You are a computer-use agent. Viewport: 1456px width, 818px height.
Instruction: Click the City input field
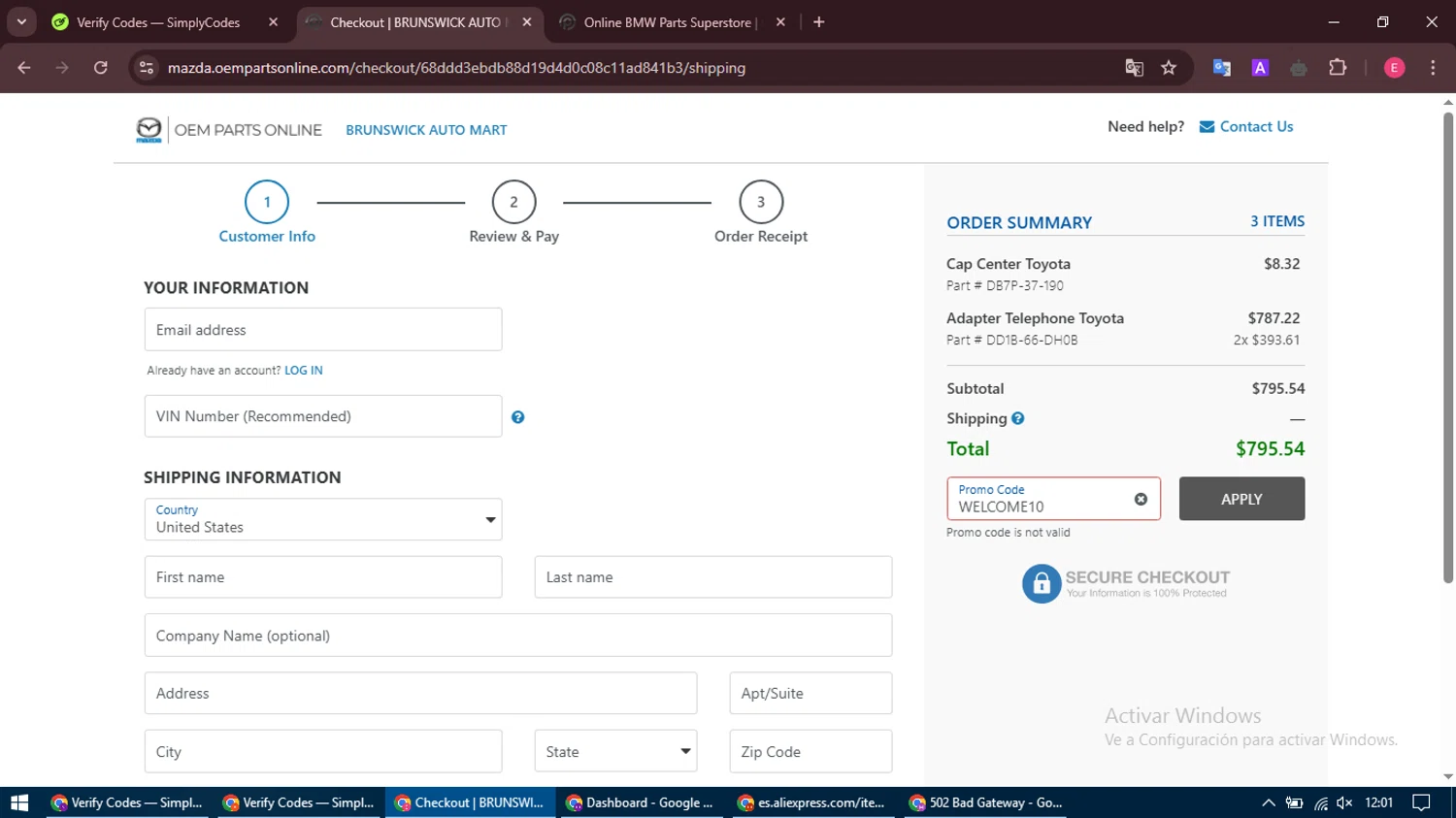(x=323, y=751)
